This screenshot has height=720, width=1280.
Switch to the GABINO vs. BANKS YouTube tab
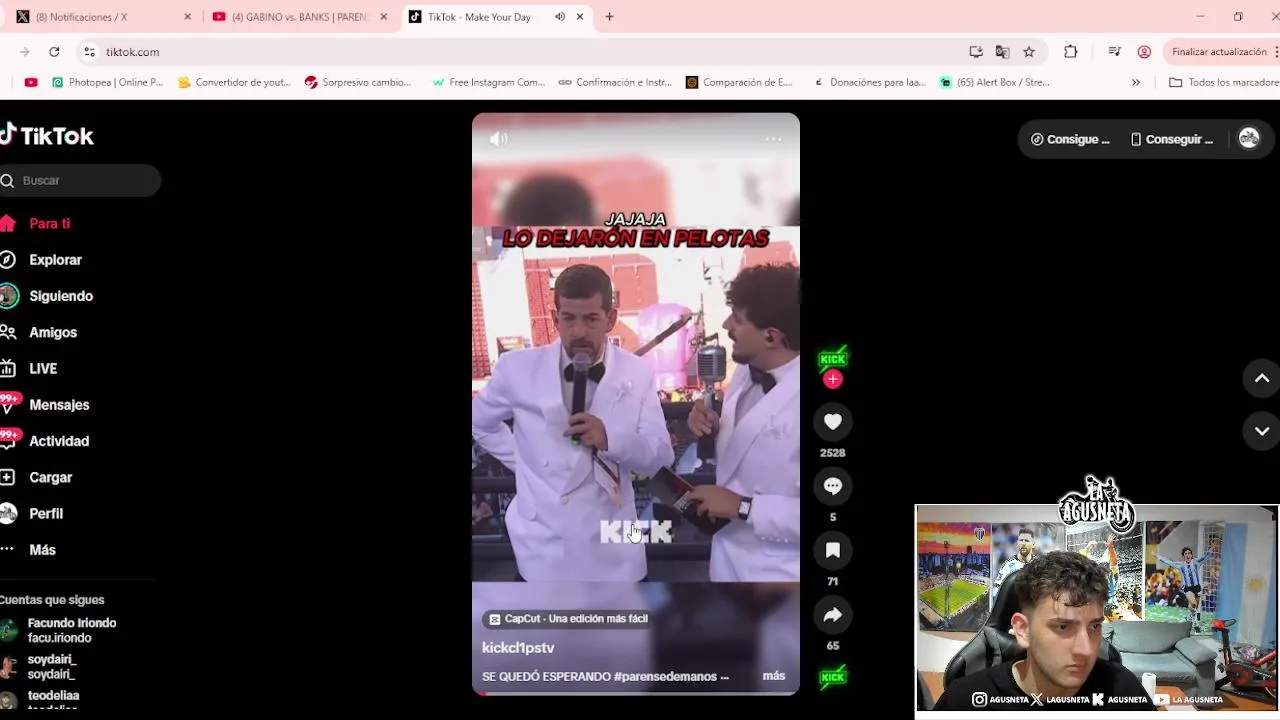point(300,17)
